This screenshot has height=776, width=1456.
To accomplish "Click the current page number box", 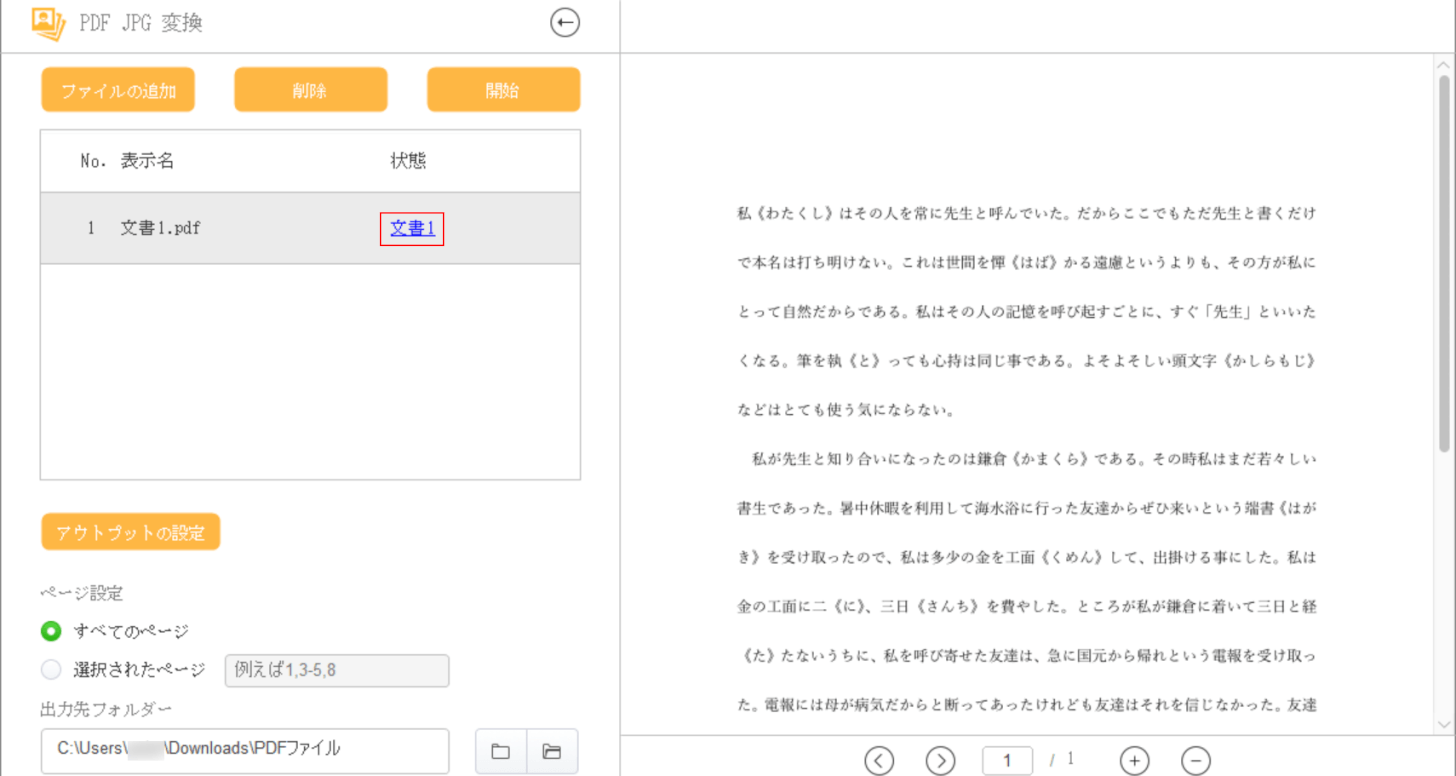I will click(x=1008, y=761).
